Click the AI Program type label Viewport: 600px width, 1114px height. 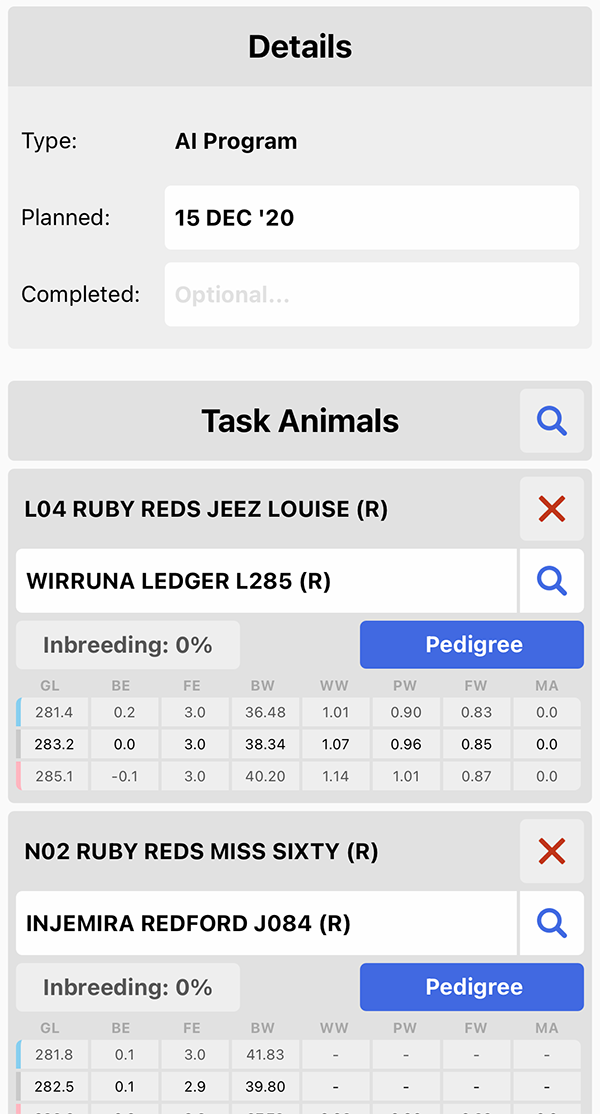tap(236, 141)
